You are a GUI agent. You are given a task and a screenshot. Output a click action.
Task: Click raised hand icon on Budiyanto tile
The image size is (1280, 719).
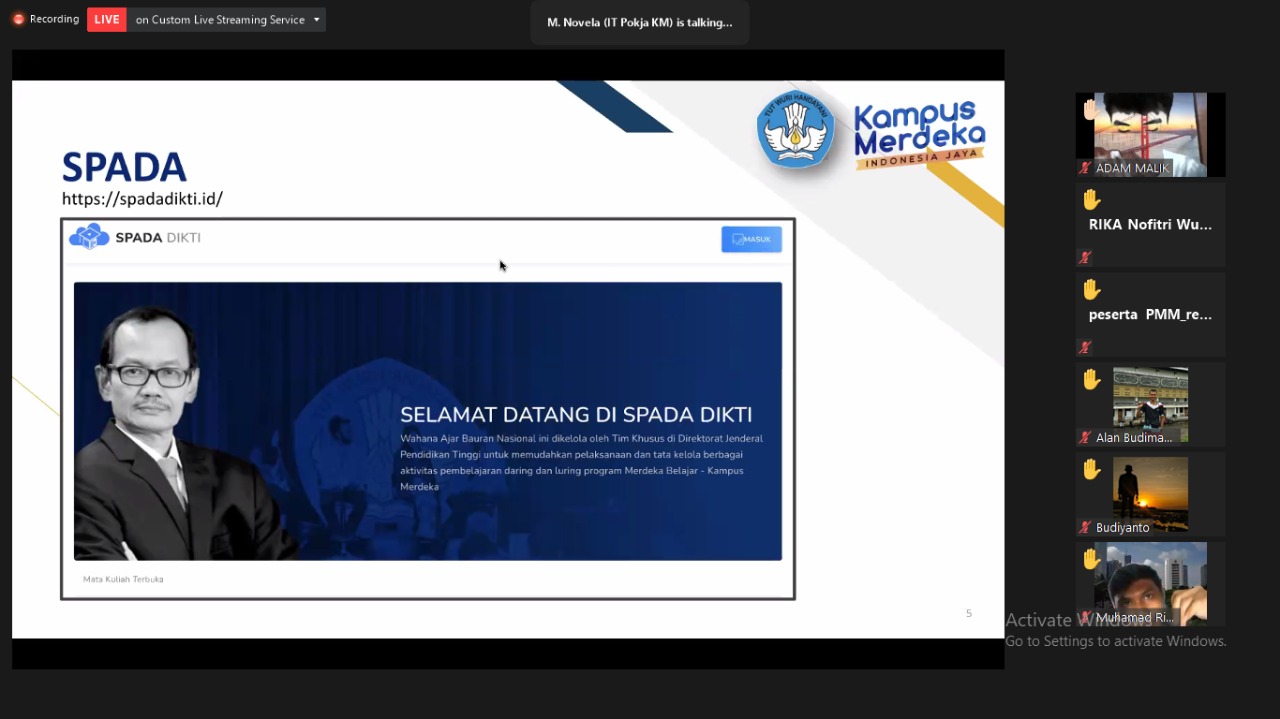(1091, 469)
